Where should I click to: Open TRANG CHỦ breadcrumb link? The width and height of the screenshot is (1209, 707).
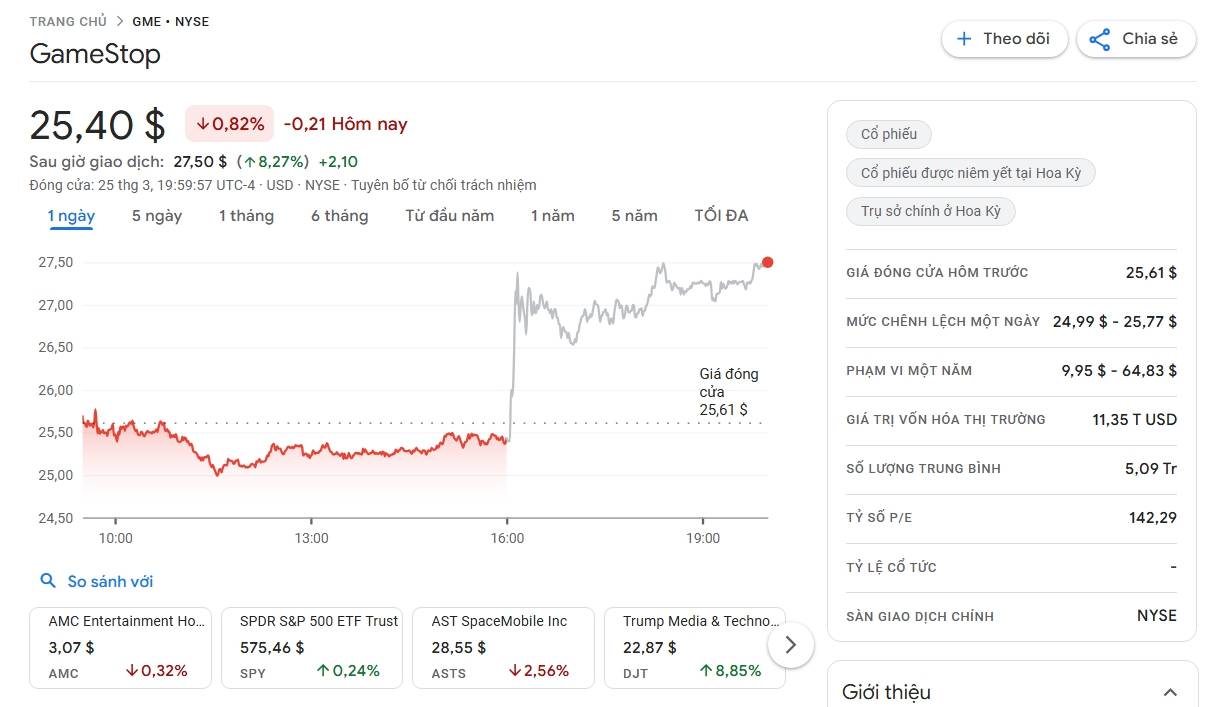click(68, 21)
